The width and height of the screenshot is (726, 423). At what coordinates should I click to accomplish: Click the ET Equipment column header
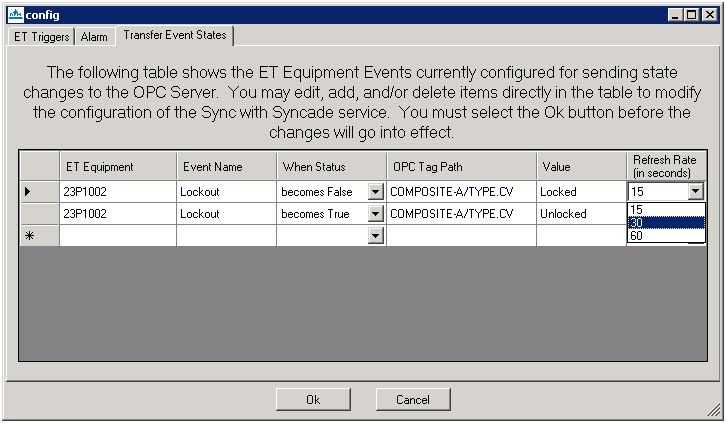pos(118,166)
